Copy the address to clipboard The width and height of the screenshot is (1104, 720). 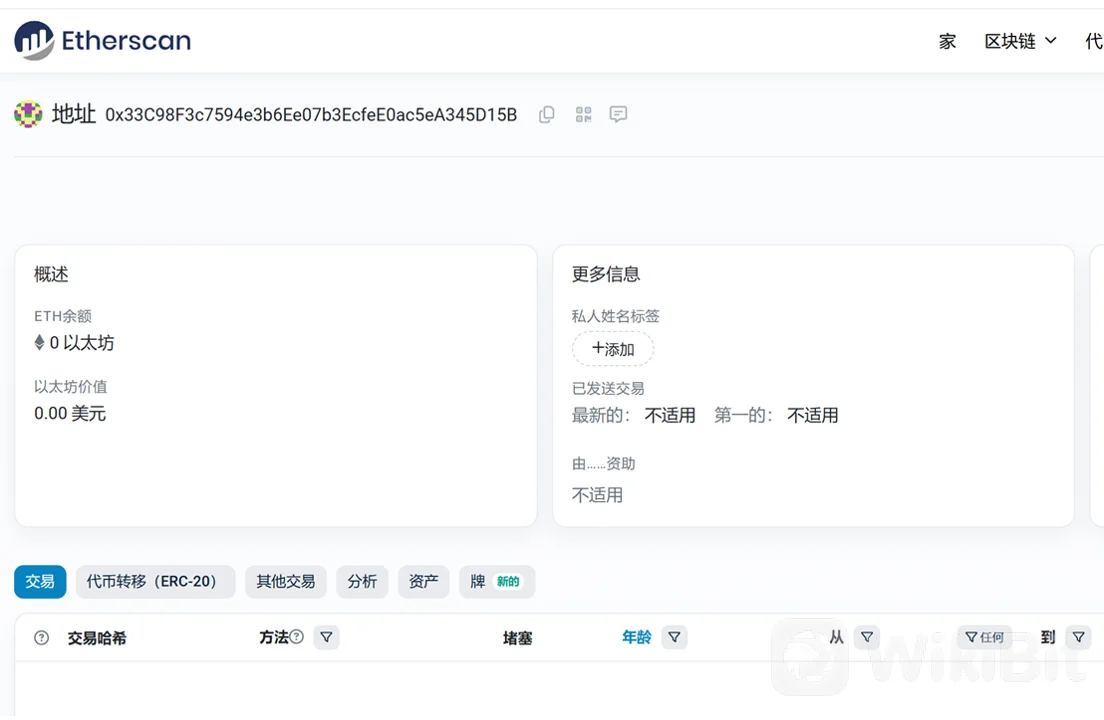(x=546, y=114)
